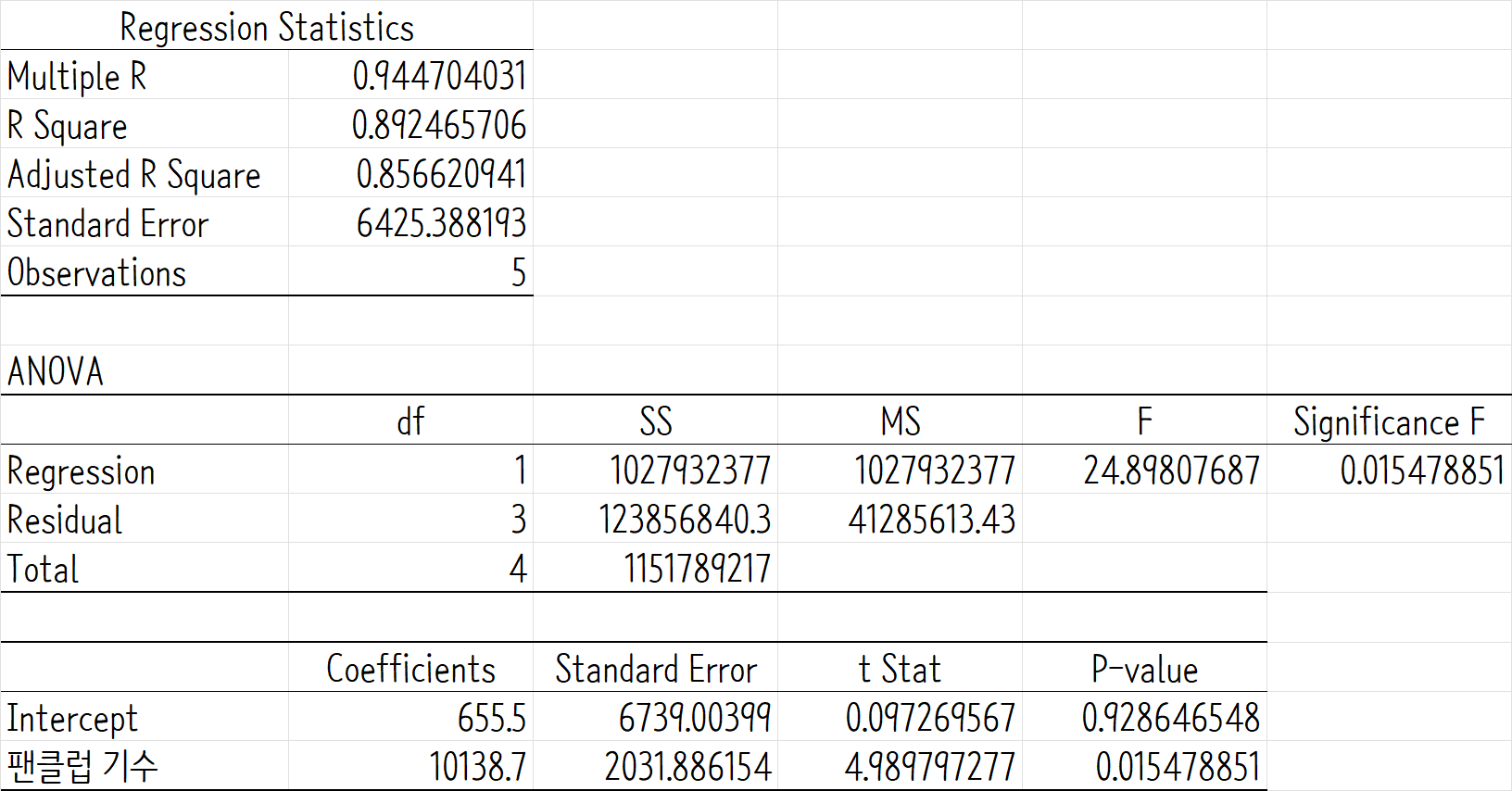The image size is (1512, 791).
Task: Select the t Stat column header
Action: pos(900,669)
